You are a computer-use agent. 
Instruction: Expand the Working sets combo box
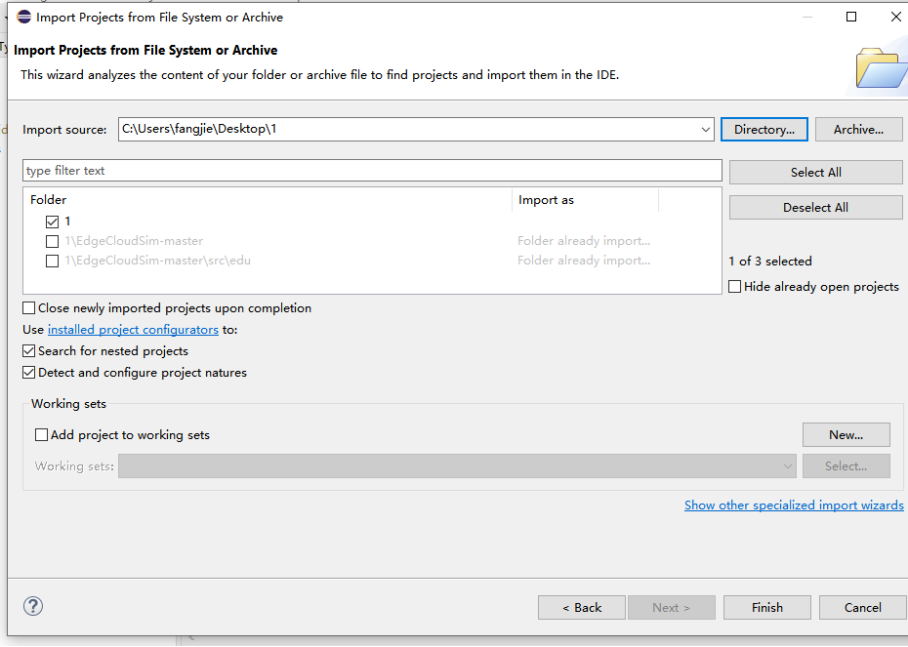click(789, 466)
